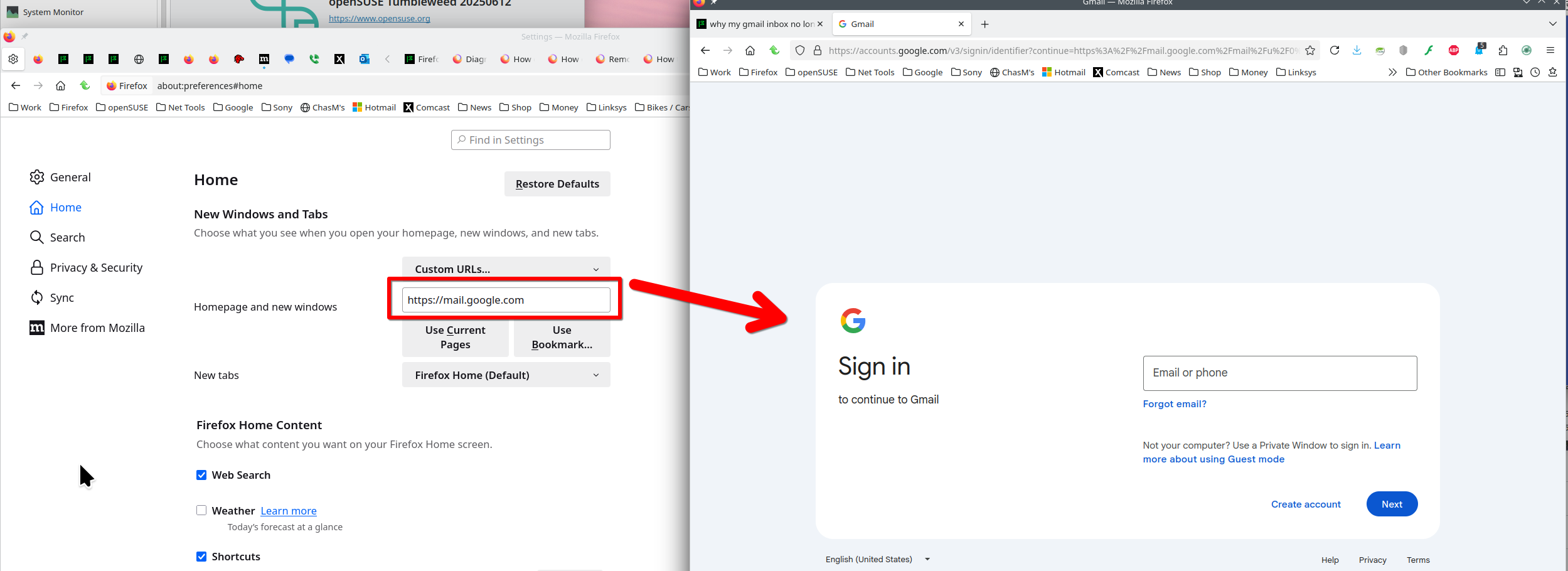
Task: Open the Money bookmark folder in Gmail window
Action: point(1248,72)
